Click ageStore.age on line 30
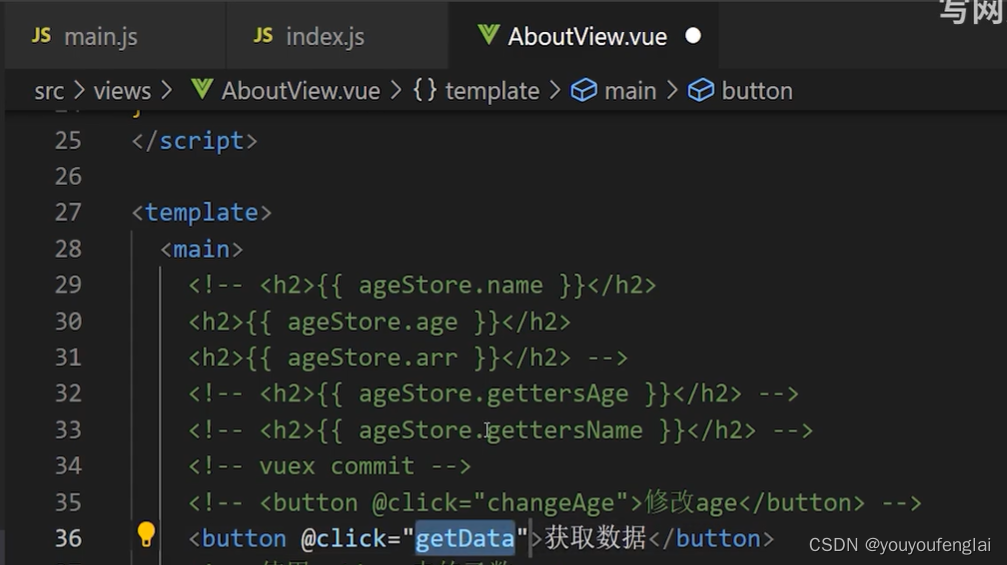 pyautogui.click(x=372, y=322)
